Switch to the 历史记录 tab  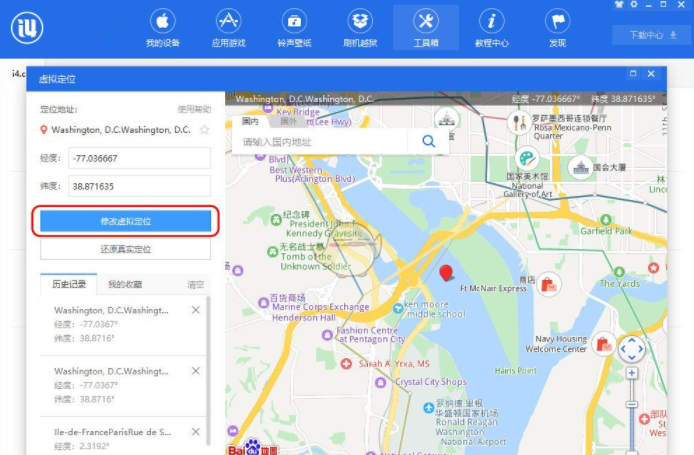[x=69, y=284]
